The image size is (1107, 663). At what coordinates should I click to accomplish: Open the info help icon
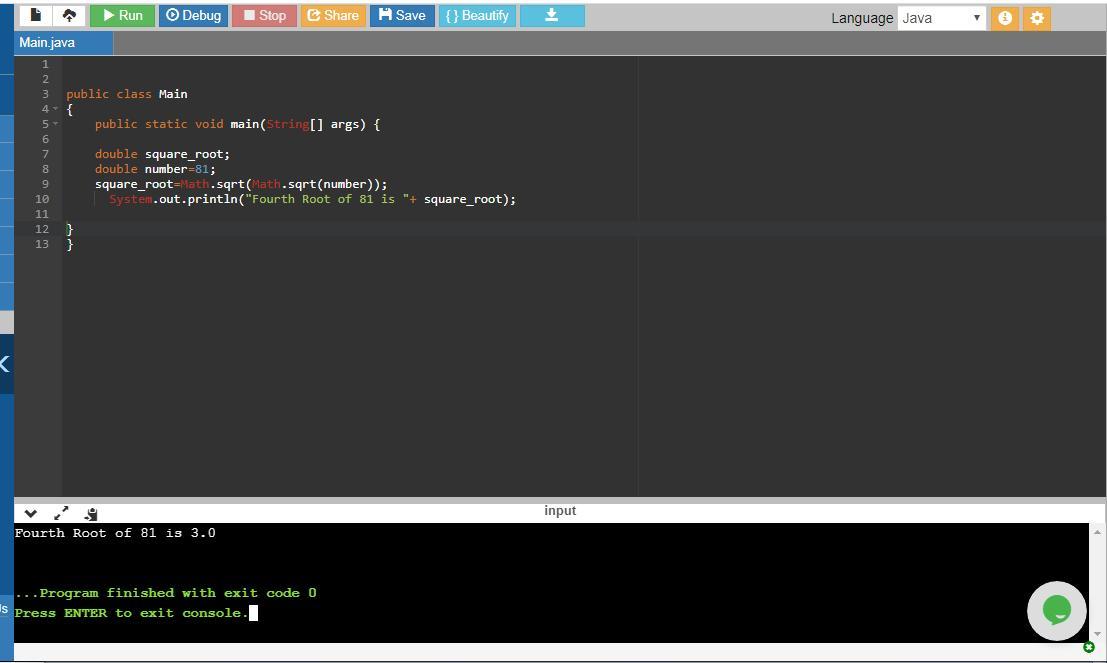(x=1004, y=17)
